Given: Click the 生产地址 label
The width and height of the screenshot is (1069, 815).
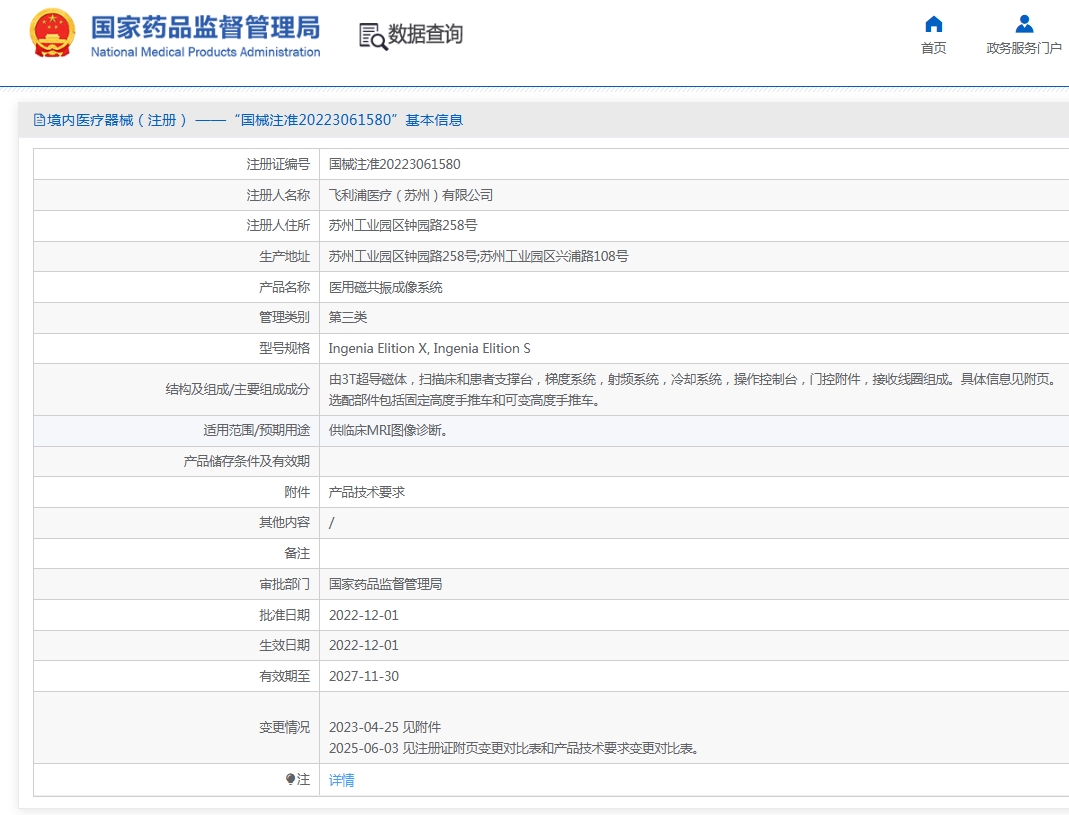Looking at the screenshot, I should (x=284, y=256).
